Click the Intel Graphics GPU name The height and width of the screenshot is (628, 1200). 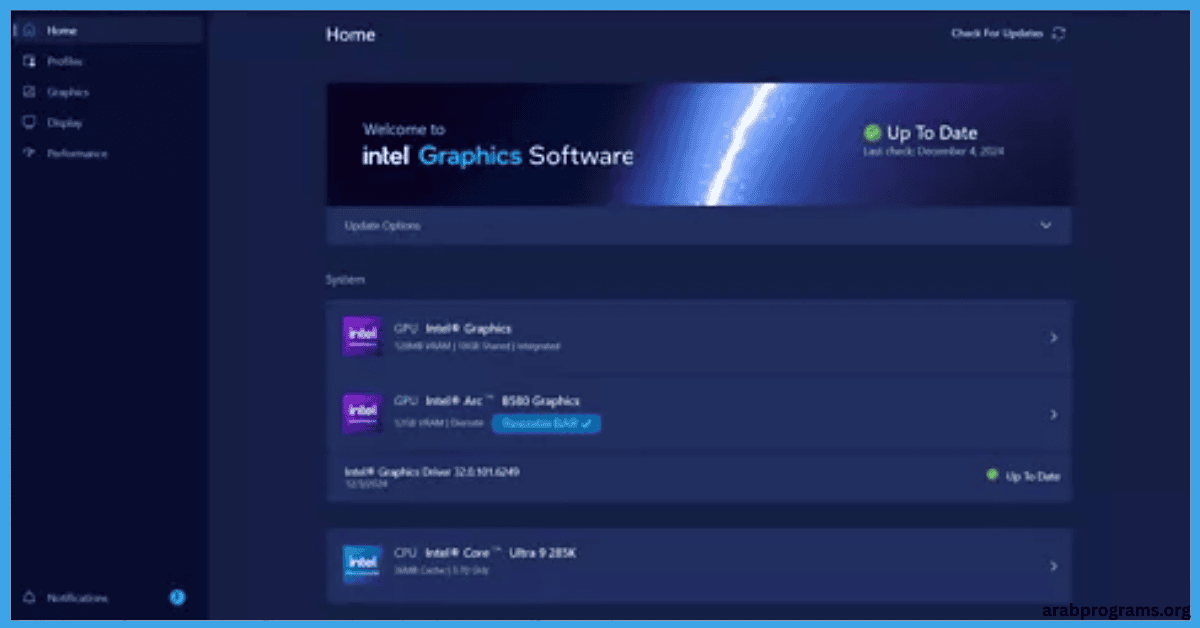(469, 328)
